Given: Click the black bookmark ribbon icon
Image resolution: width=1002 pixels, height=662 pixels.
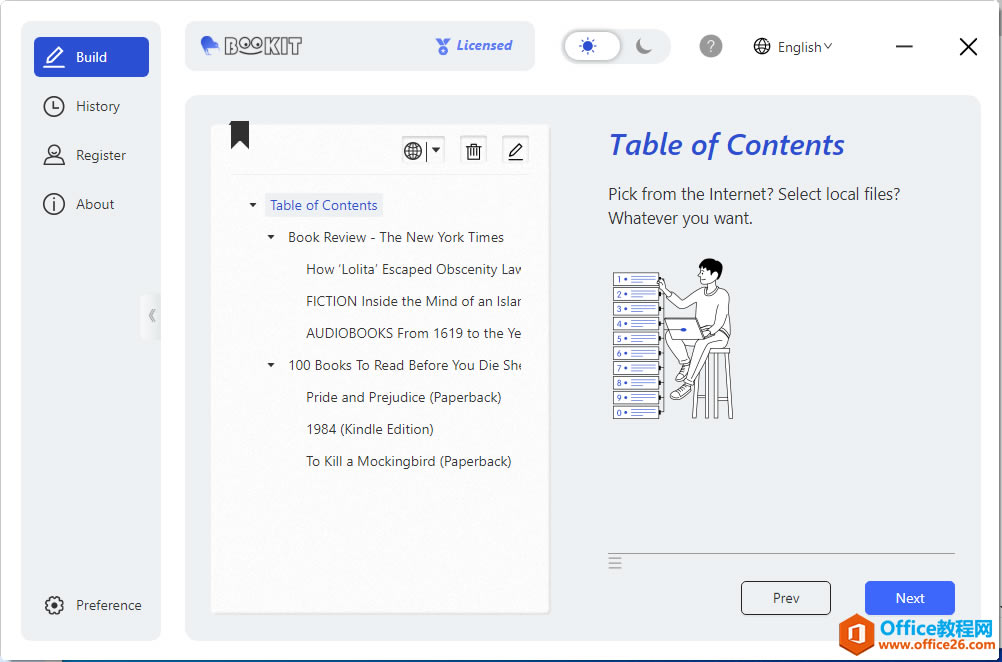Looking at the screenshot, I should click(240, 135).
